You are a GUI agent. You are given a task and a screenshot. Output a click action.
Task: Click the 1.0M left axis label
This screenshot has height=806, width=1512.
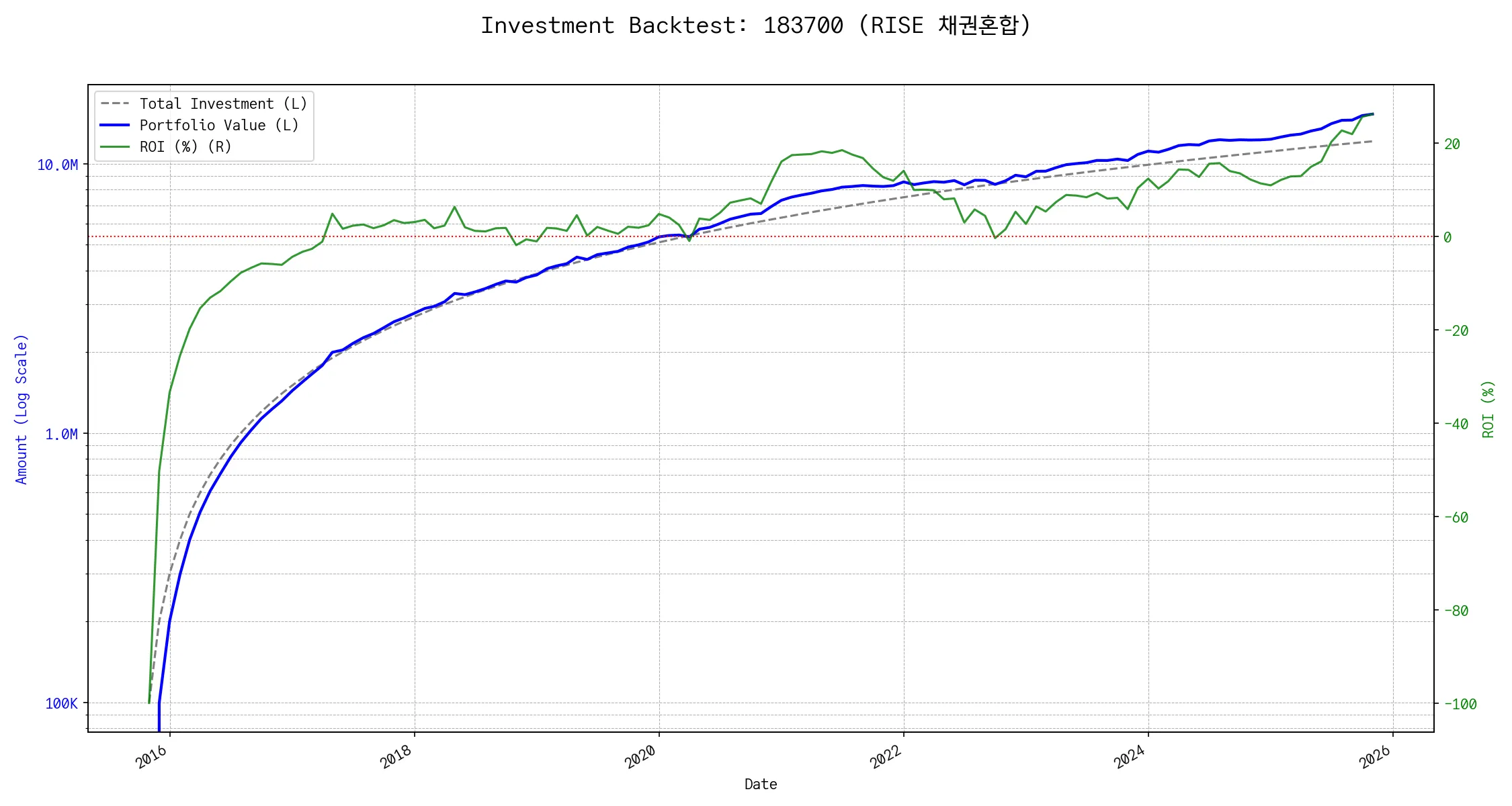point(61,434)
